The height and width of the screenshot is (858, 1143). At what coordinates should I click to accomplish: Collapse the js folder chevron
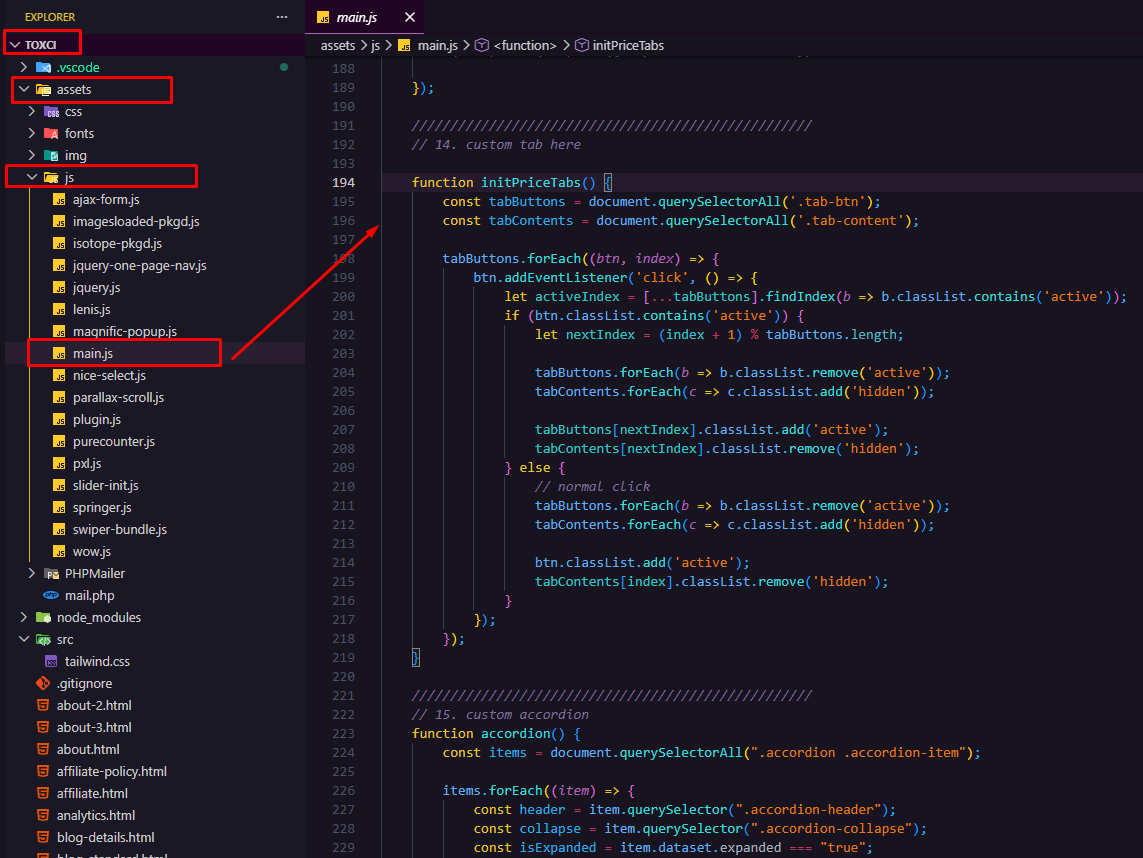pyautogui.click(x=32, y=177)
